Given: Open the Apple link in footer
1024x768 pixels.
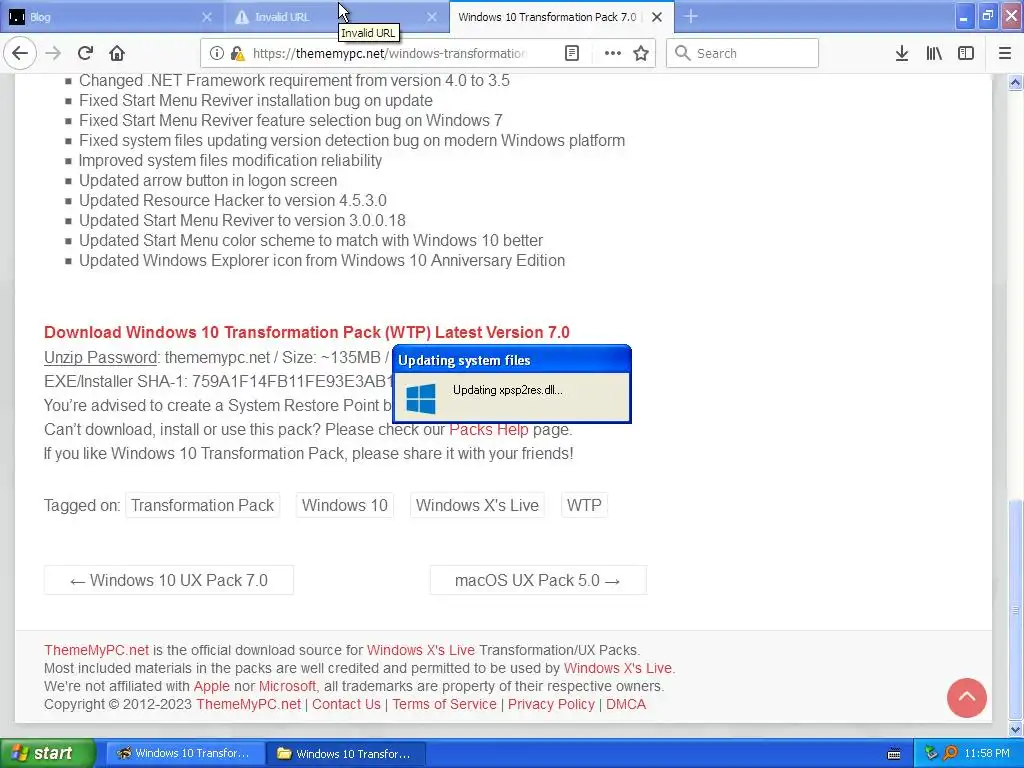Looking at the screenshot, I should tap(212, 686).
